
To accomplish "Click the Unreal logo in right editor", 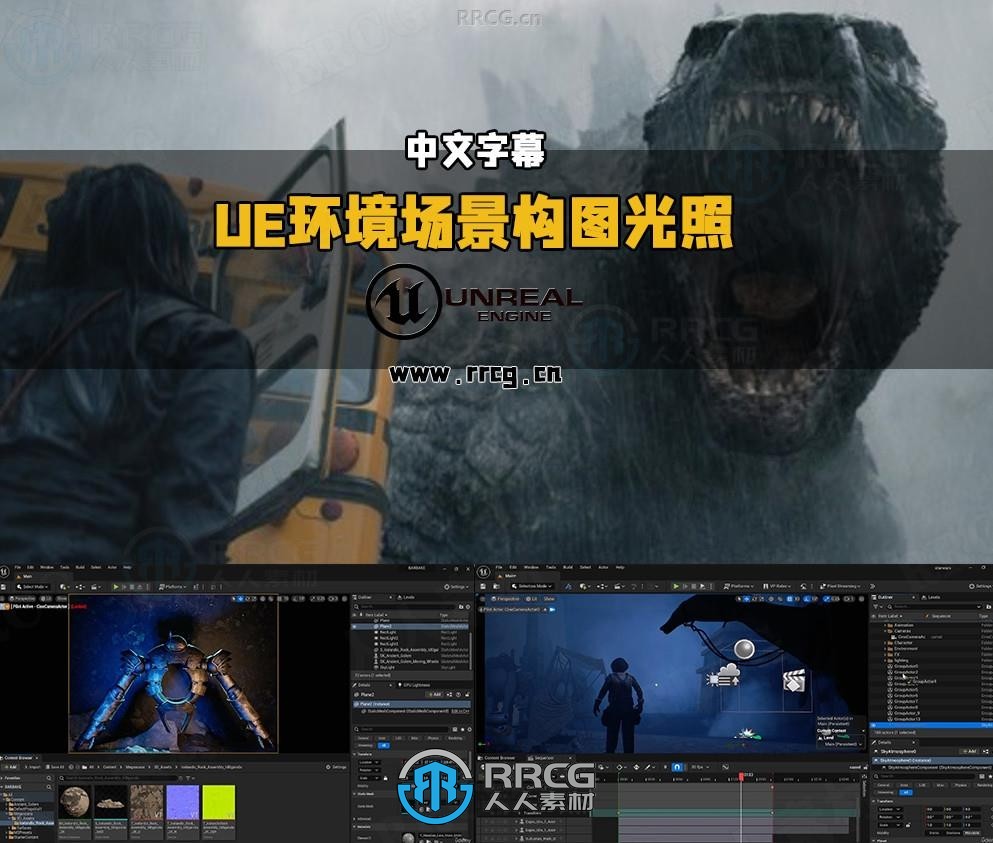I will click(484, 572).
